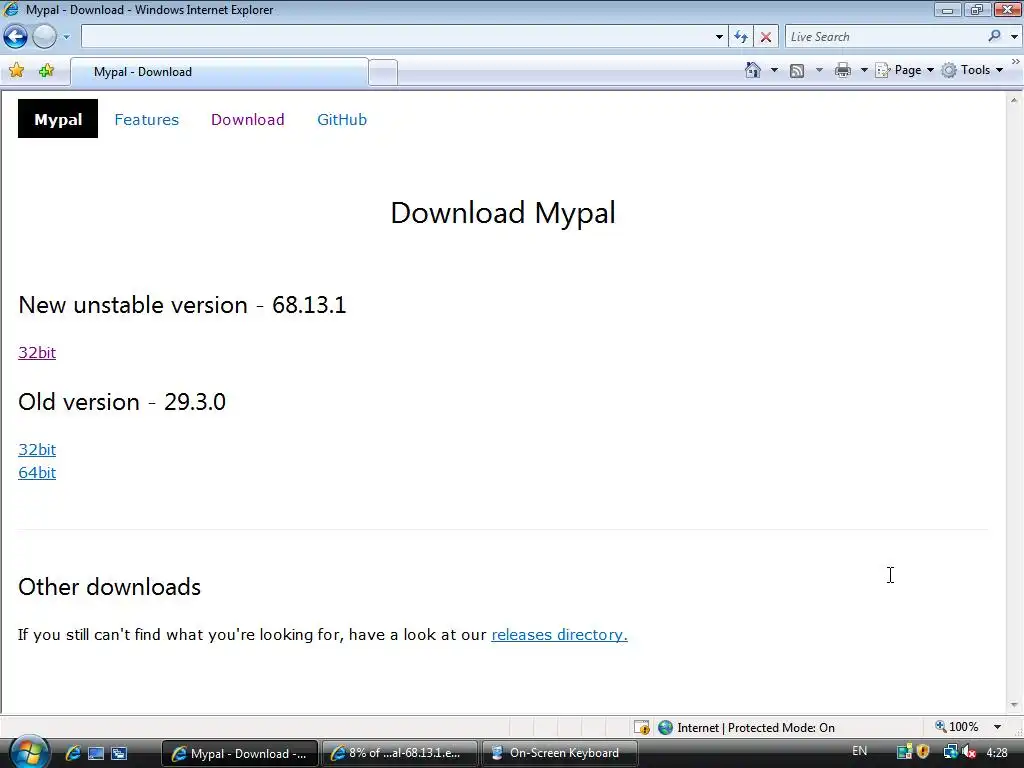This screenshot has width=1024, height=768.
Task: Print the page with printer icon
Action: (843, 70)
